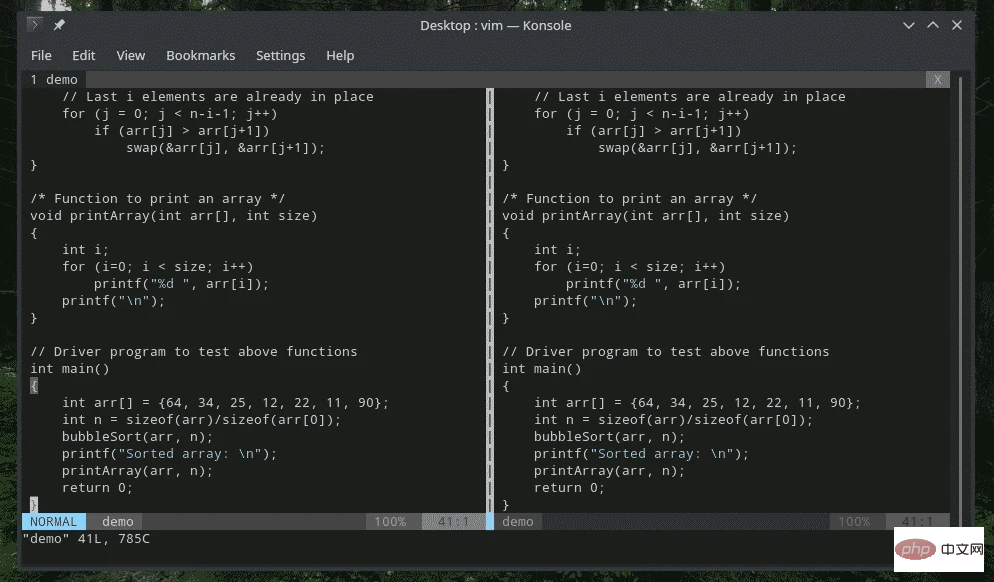This screenshot has width=994, height=582.
Task: Open the Settings menu
Action: [280, 55]
